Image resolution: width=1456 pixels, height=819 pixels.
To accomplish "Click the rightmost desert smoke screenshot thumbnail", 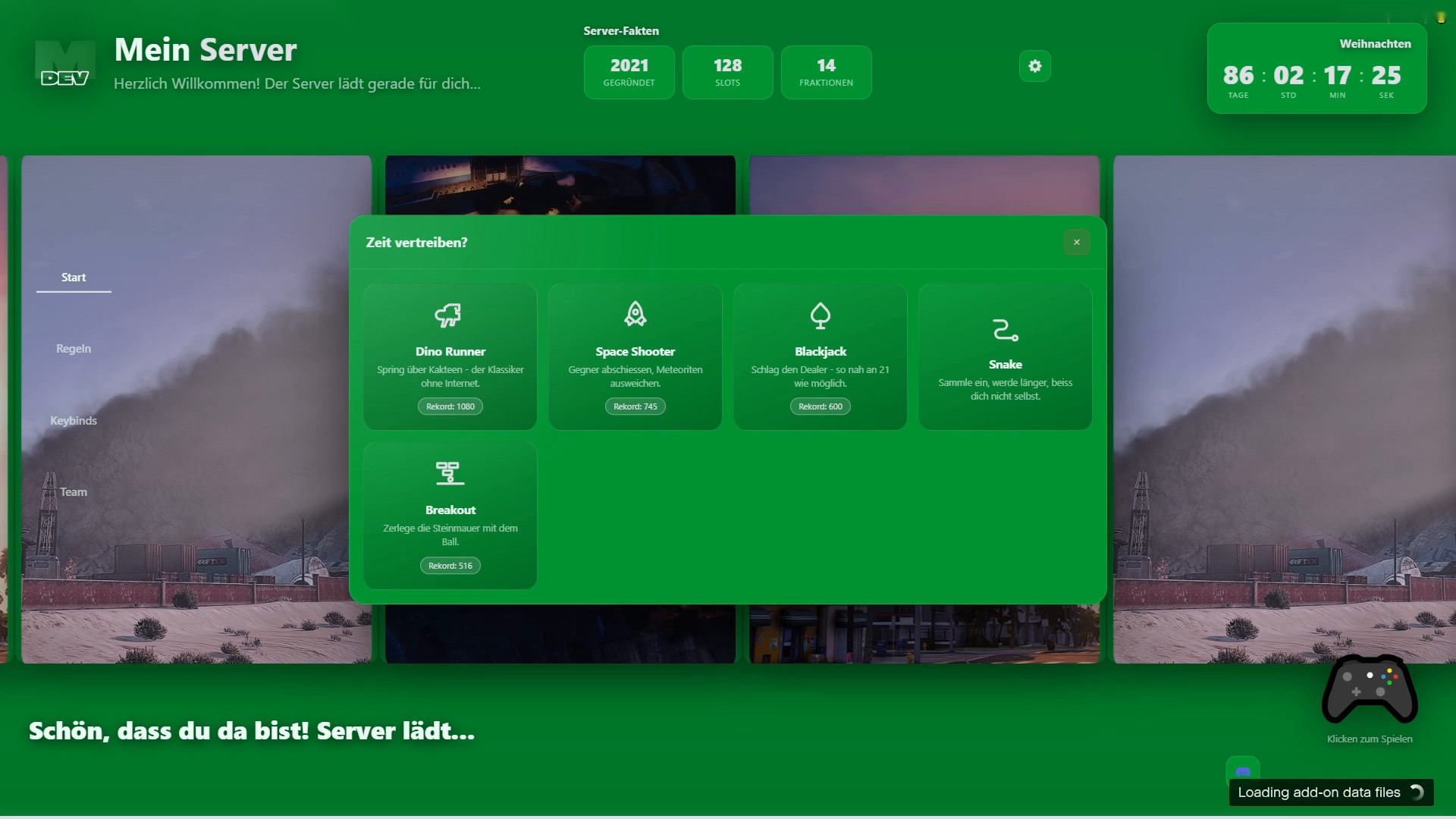I will [x=1285, y=409].
